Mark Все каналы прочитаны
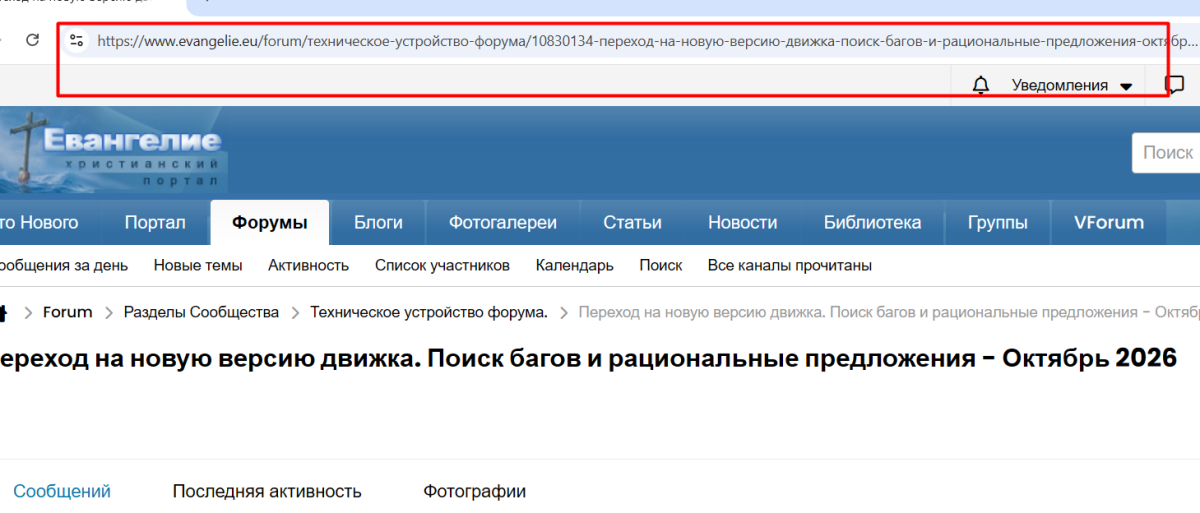The height and width of the screenshot is (513, 1200). 790,265
